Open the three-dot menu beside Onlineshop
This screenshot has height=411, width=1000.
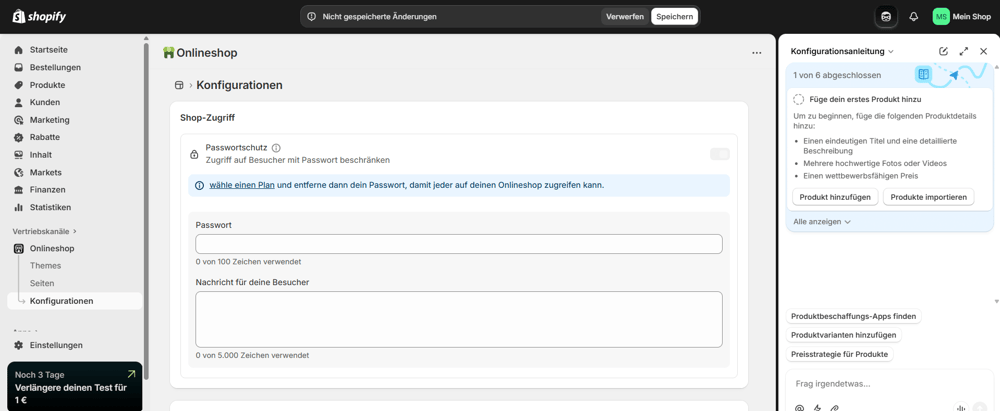[756, 53]
